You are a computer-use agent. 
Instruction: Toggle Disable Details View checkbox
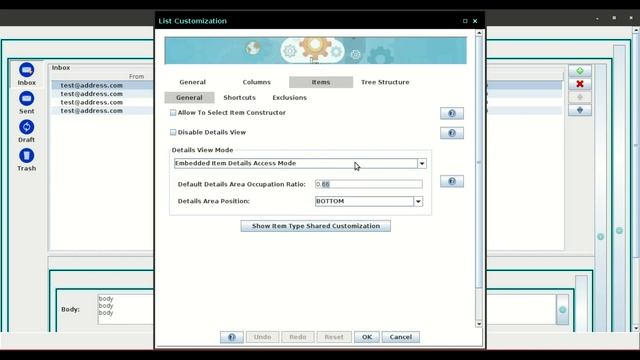[173, 132]
